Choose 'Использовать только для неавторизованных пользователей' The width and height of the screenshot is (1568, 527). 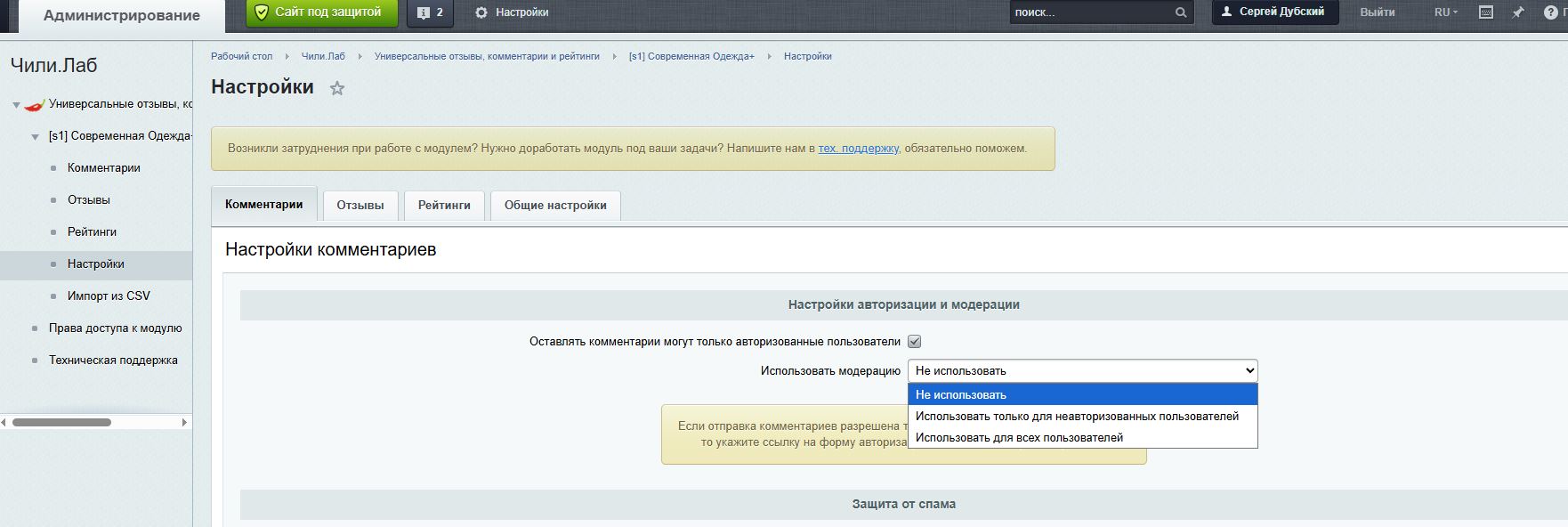click(x=1077, y=417)
